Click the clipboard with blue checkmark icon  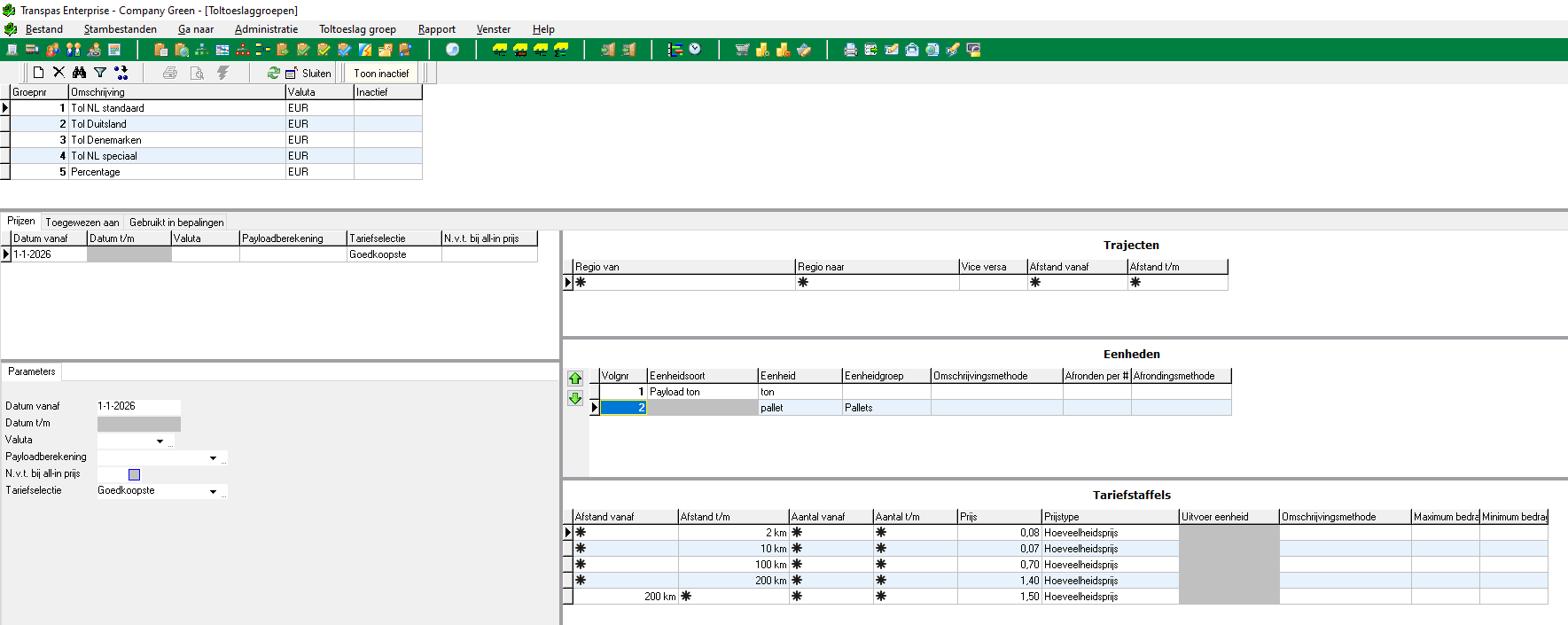[345, 50]
